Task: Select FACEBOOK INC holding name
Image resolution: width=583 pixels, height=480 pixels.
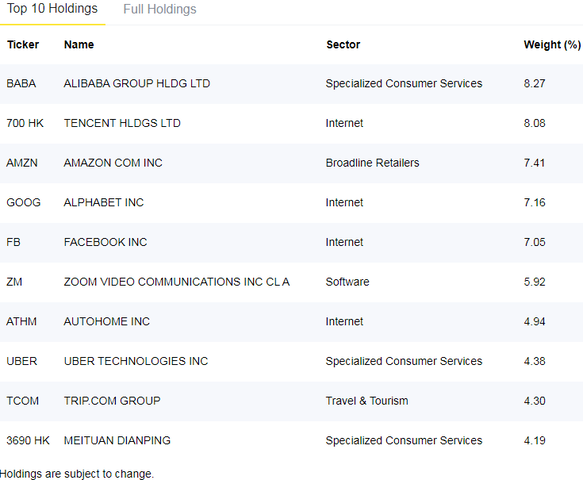Action: pos(105,242)
